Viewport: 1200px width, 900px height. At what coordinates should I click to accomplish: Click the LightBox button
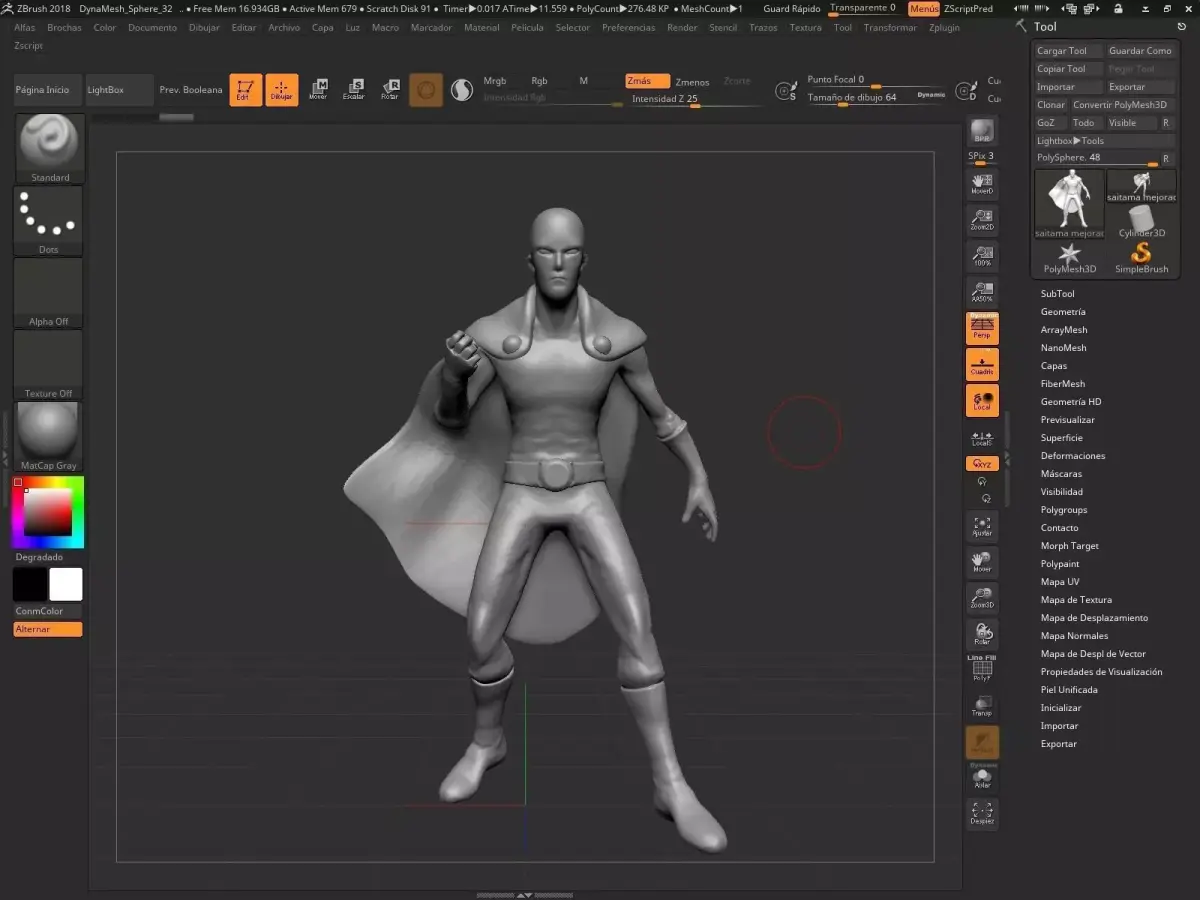coord(120,90)
